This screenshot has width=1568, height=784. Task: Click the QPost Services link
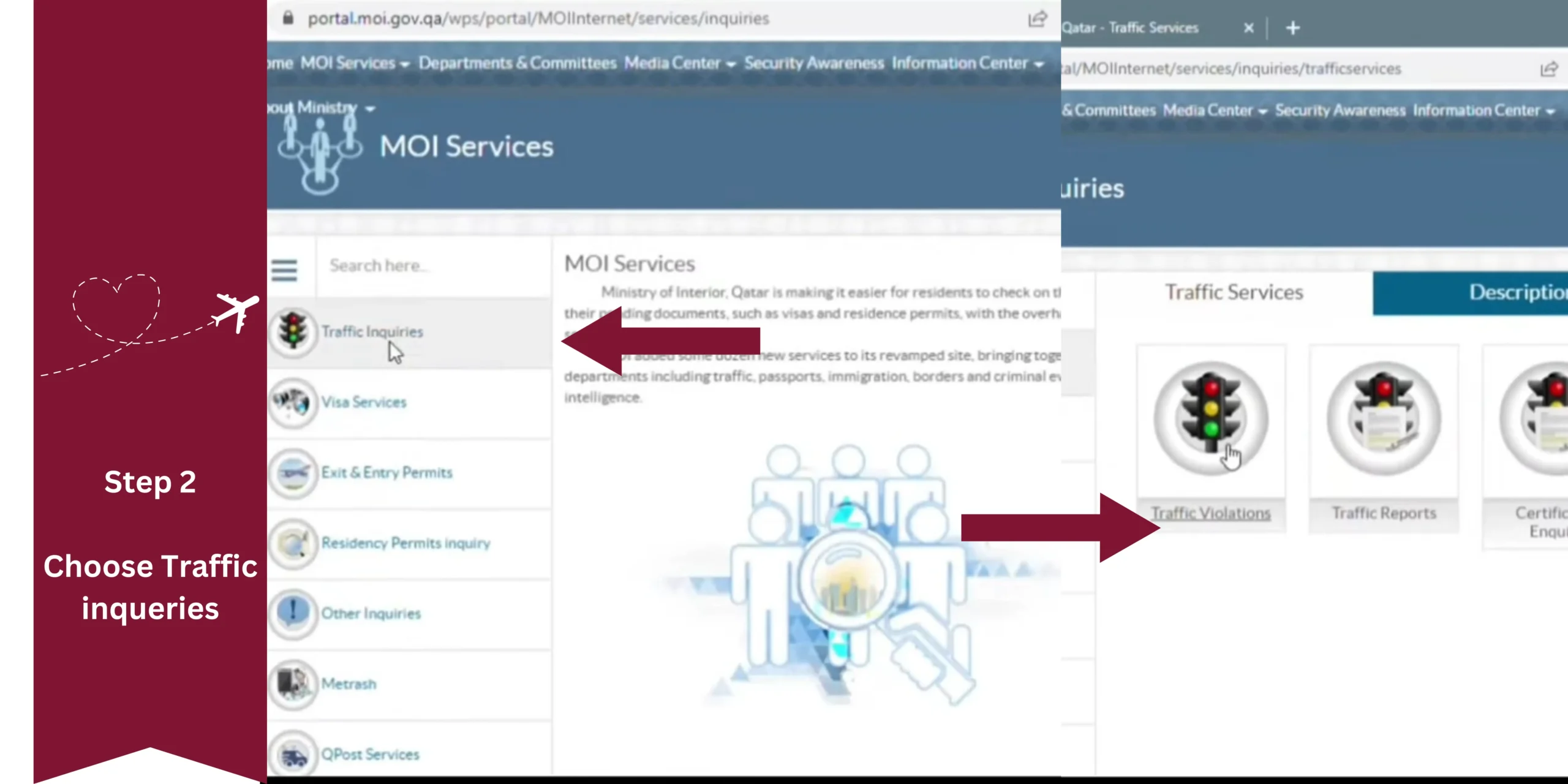pyautogui.click(x=370, y=754)
